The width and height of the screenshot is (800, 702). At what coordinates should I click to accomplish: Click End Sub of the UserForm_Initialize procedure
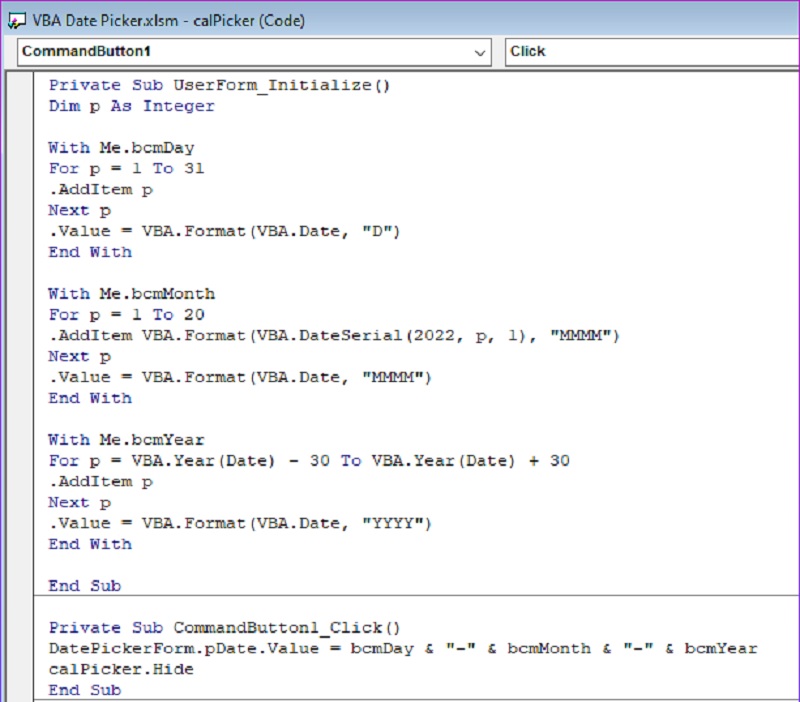[84, 586]
